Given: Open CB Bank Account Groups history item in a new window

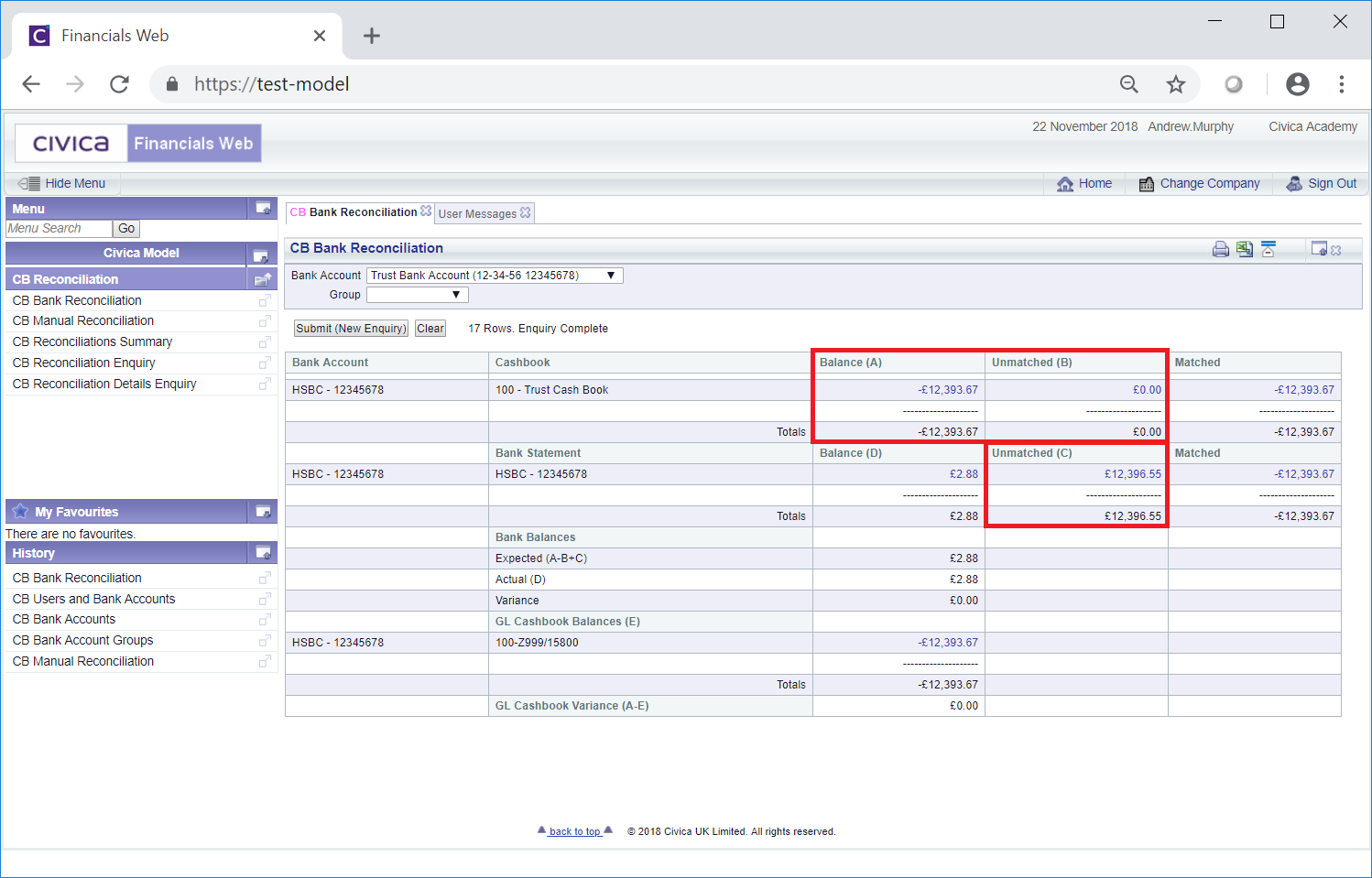Looking at the screenshot, I should (x=265, y=641).
